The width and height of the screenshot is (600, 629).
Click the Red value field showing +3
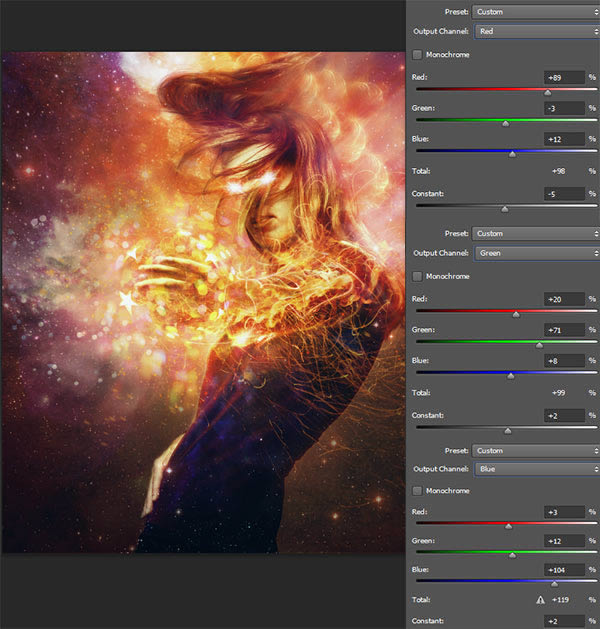564,512
